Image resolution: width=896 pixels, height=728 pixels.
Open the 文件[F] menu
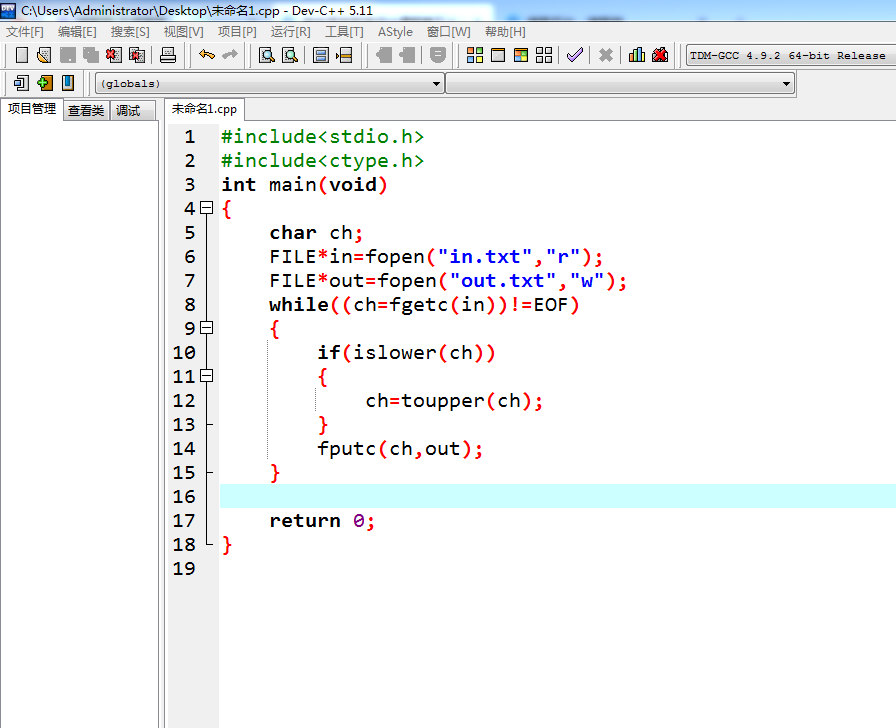coord(25,31)
